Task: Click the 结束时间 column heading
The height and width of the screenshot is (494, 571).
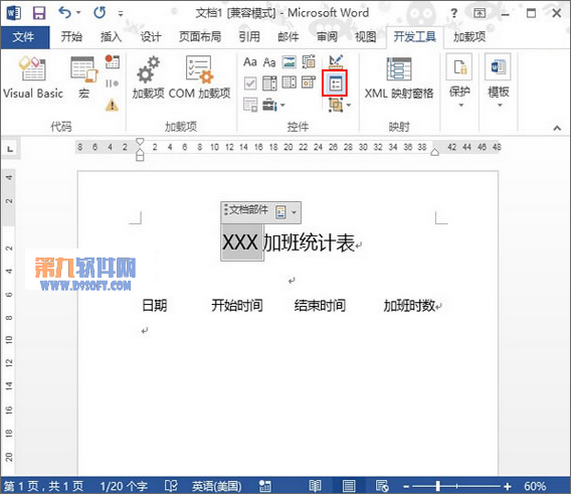Action: [320, 305]
